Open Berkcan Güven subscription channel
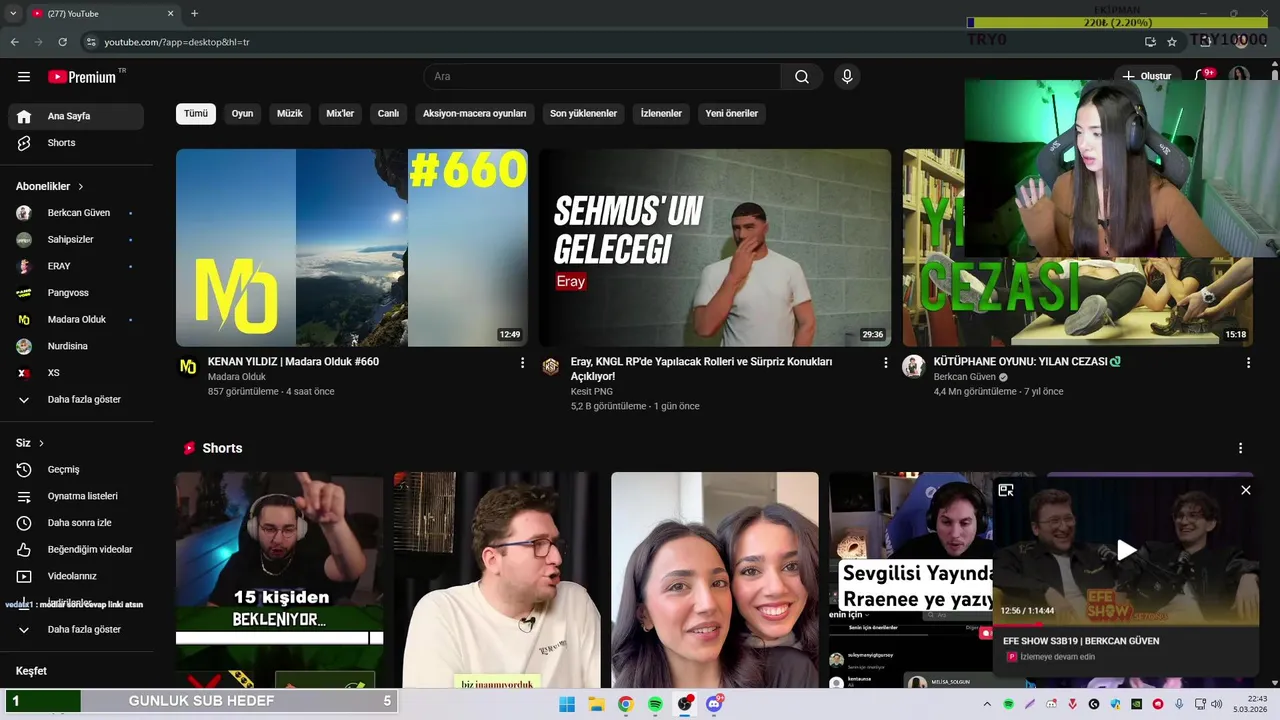This screenshot has height=720, width=1280. pos(76,213)
